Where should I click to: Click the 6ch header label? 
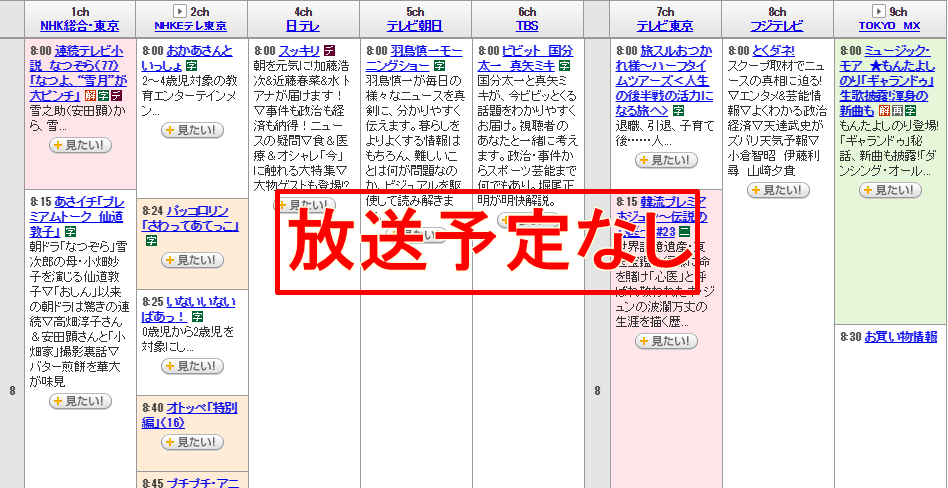[x=527, y=11]
